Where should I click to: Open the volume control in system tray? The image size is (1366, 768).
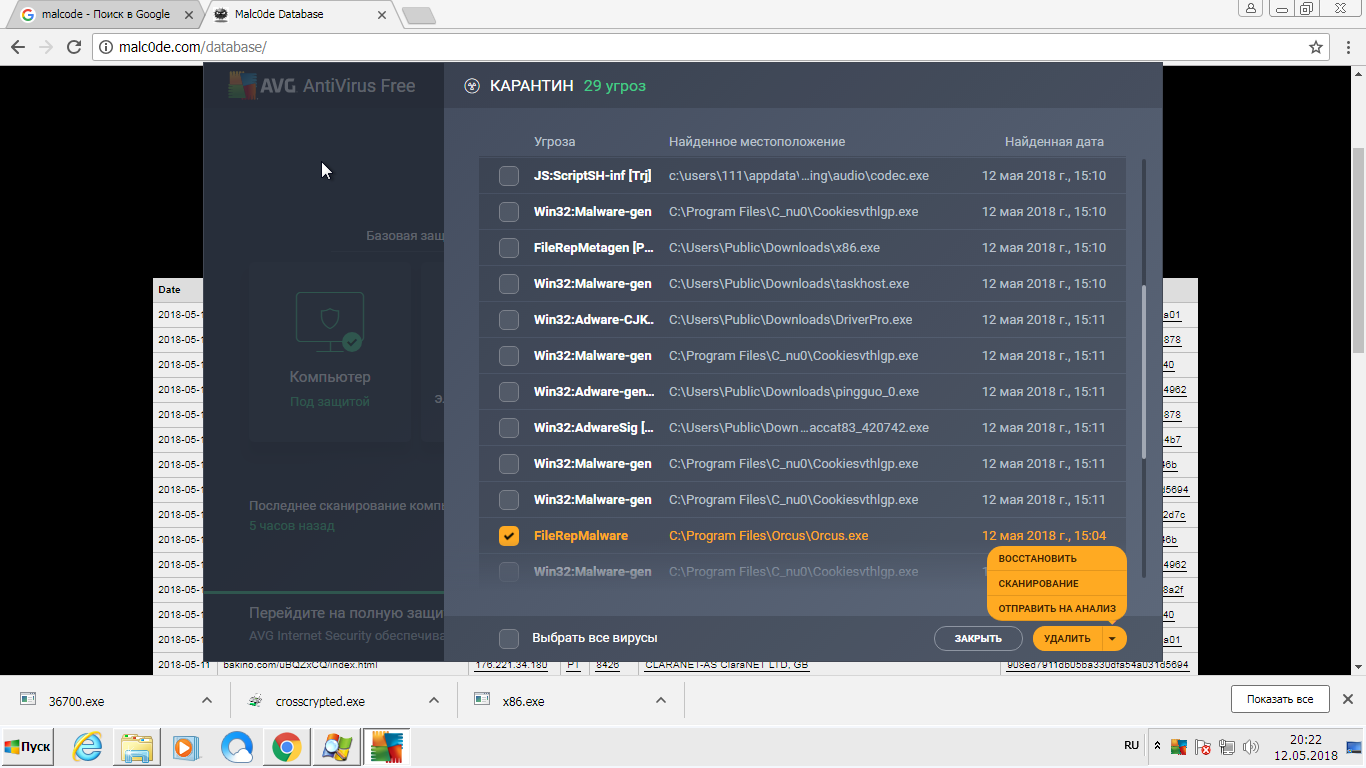coord(1250,747)
